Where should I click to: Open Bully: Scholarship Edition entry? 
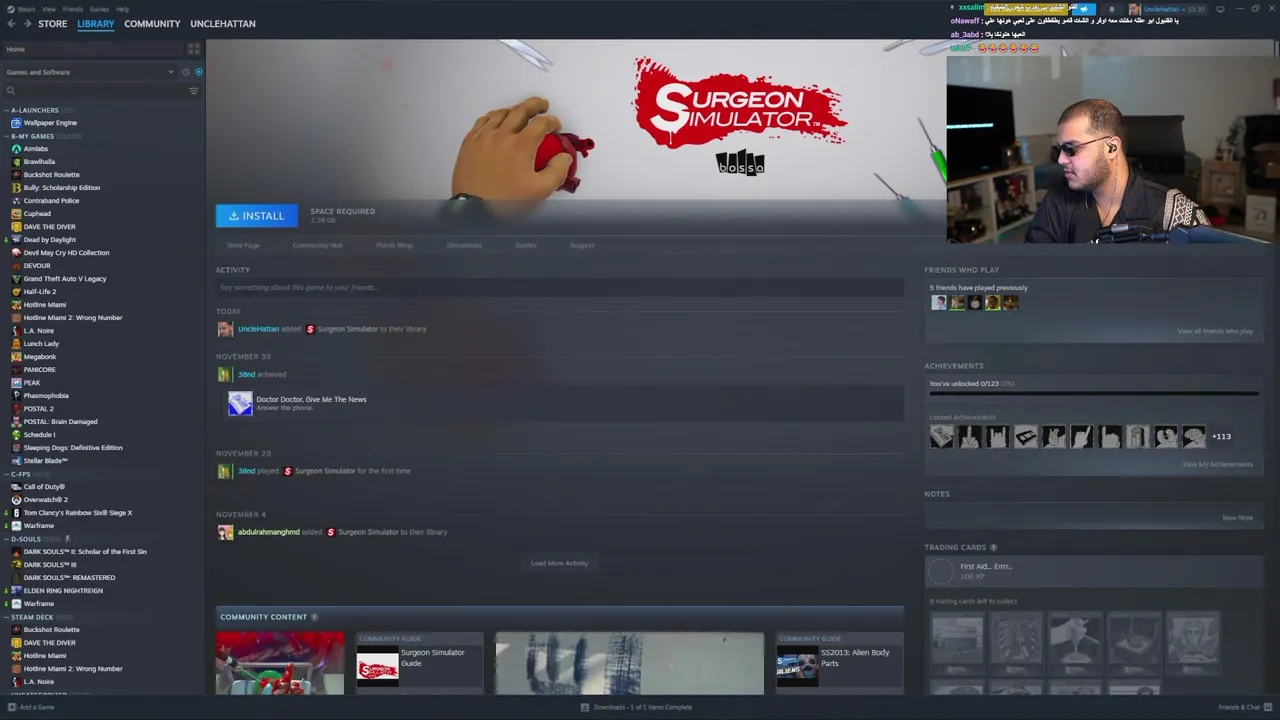61,188
